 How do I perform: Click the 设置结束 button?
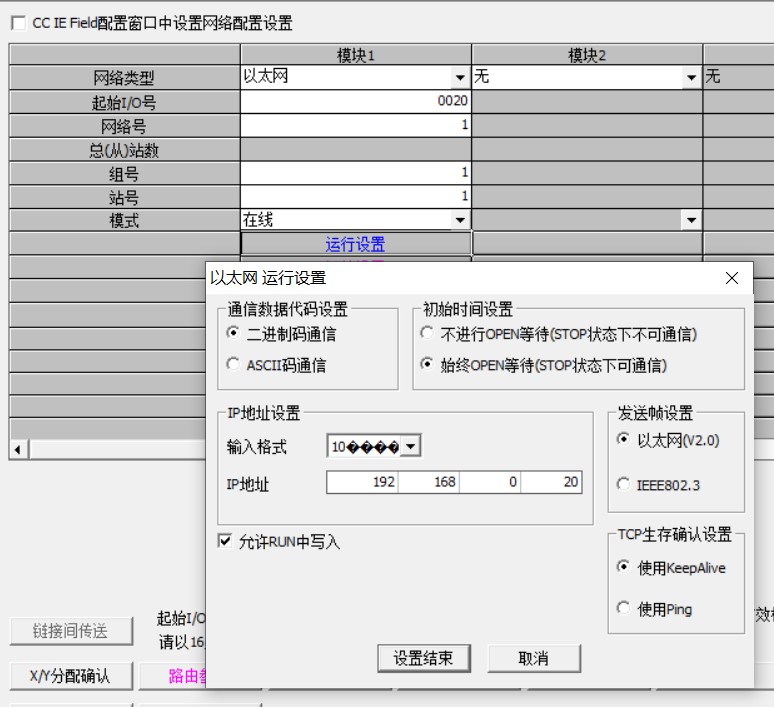(423, 658)
